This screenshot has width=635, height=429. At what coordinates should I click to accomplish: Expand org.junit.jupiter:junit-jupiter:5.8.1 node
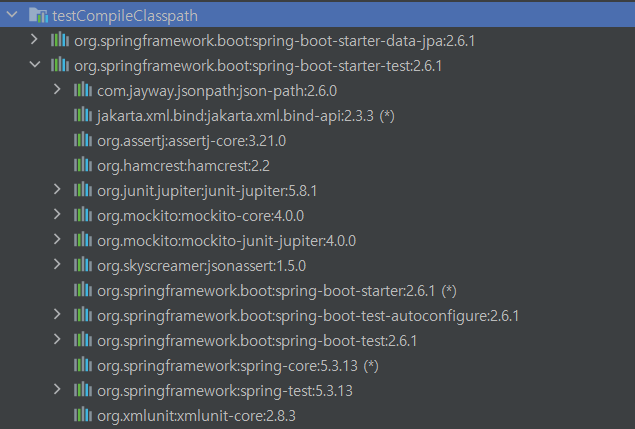click(57, 190)
